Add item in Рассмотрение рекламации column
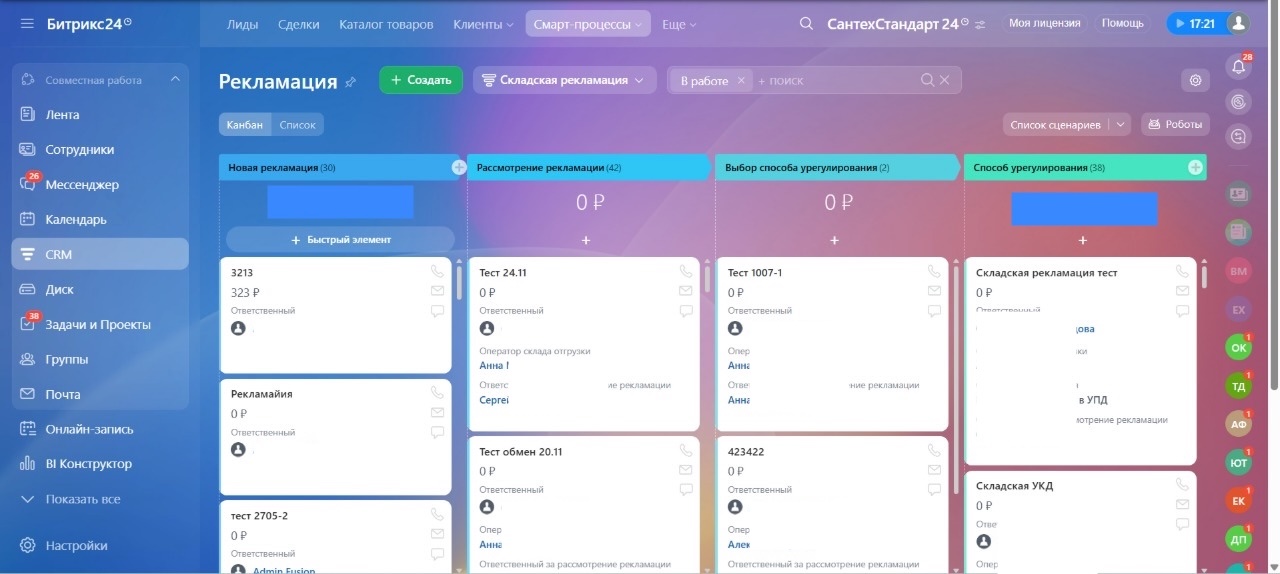This screenshot has height=574, width=1280. click(x=586, y=240)
